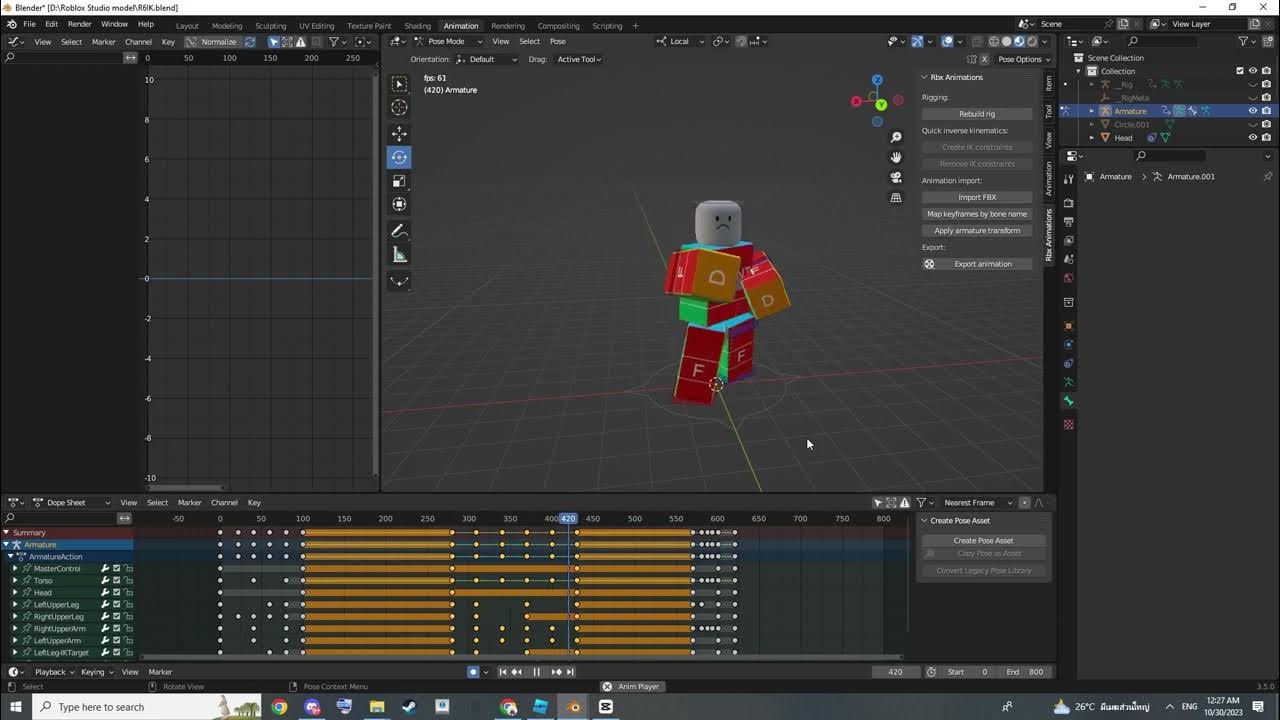Open the Render menu
Screen dimensions: 1280x720
tap(80, 24)
